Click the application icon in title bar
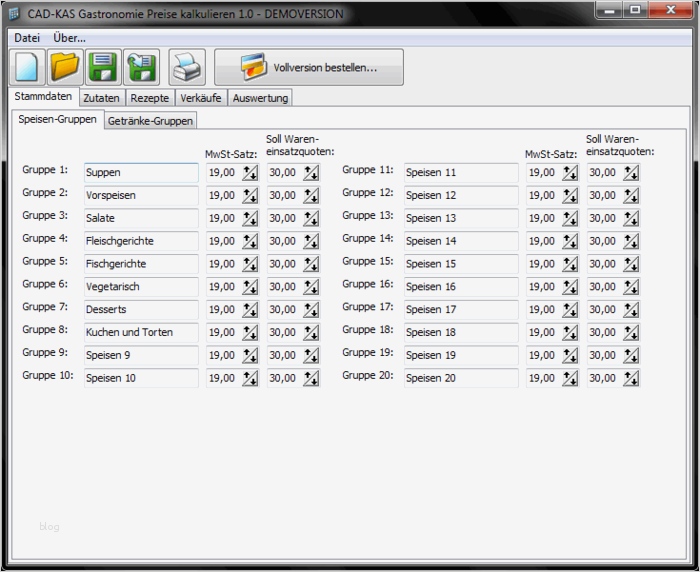The width and height of the screenshot is (700, 572). tap(15, 14)
